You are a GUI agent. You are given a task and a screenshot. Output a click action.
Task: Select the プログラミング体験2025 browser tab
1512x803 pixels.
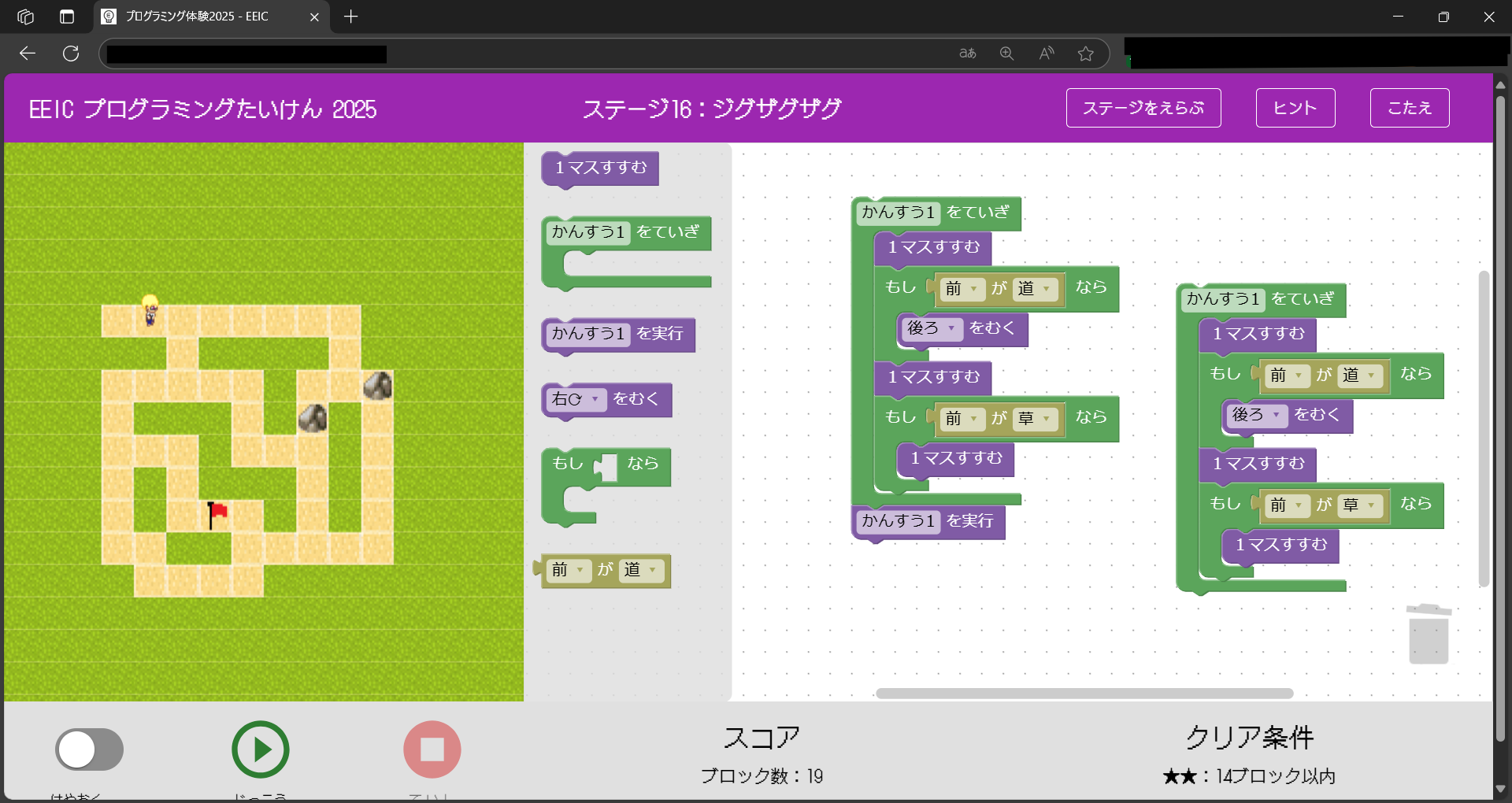(195, 17)
